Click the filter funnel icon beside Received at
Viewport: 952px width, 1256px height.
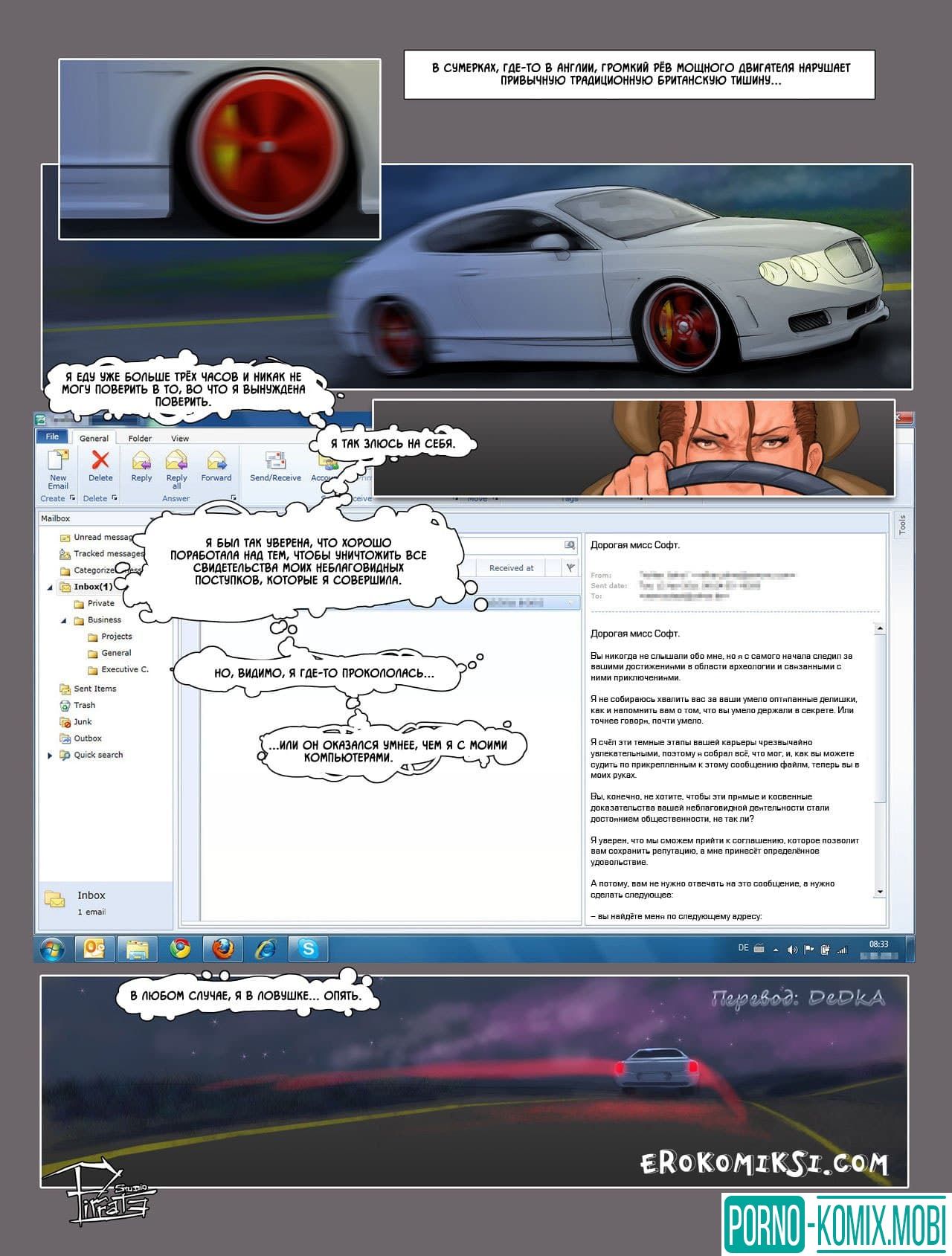tap(570, 568)
